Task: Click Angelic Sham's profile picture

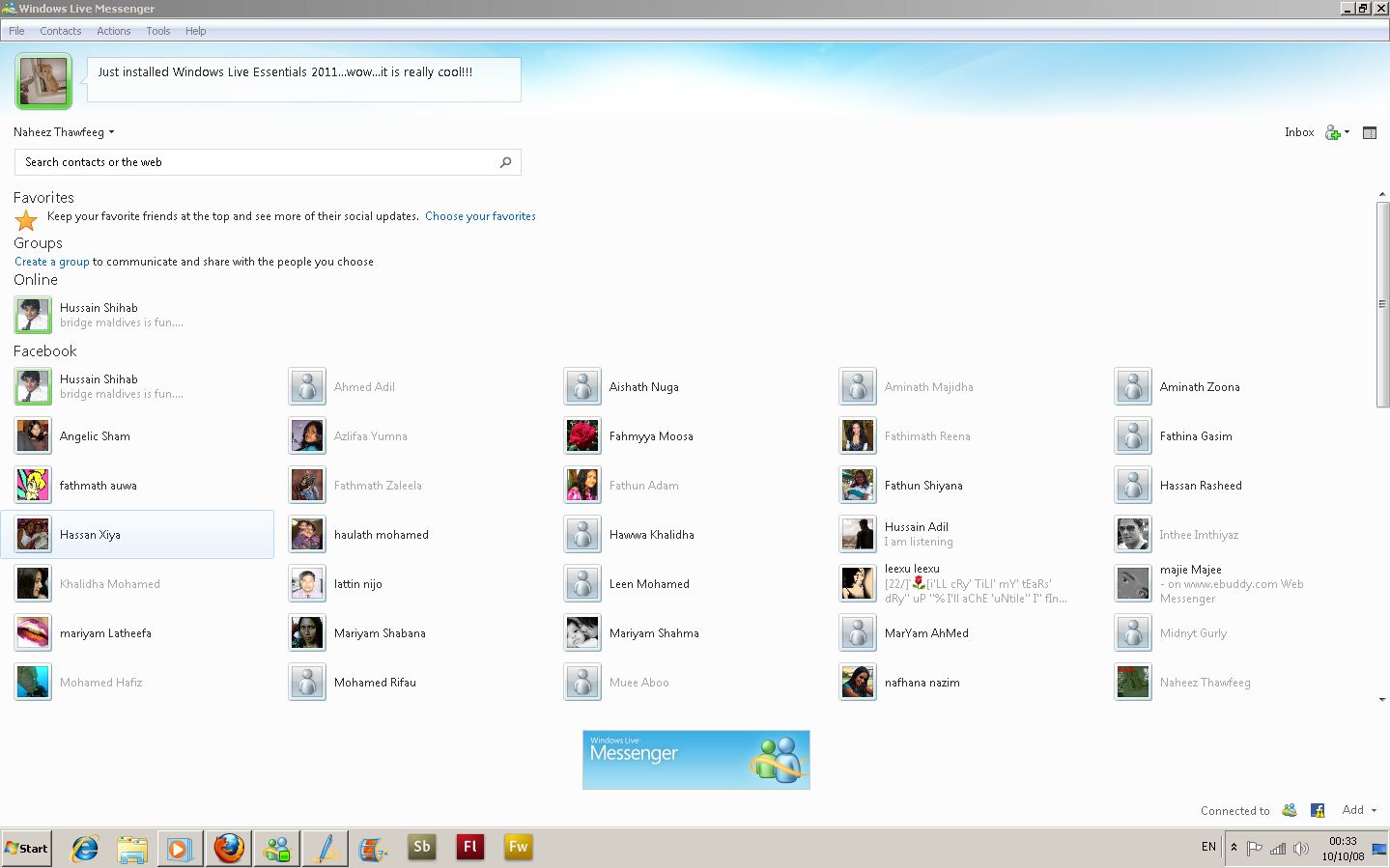Action: [x=33, y=436]
